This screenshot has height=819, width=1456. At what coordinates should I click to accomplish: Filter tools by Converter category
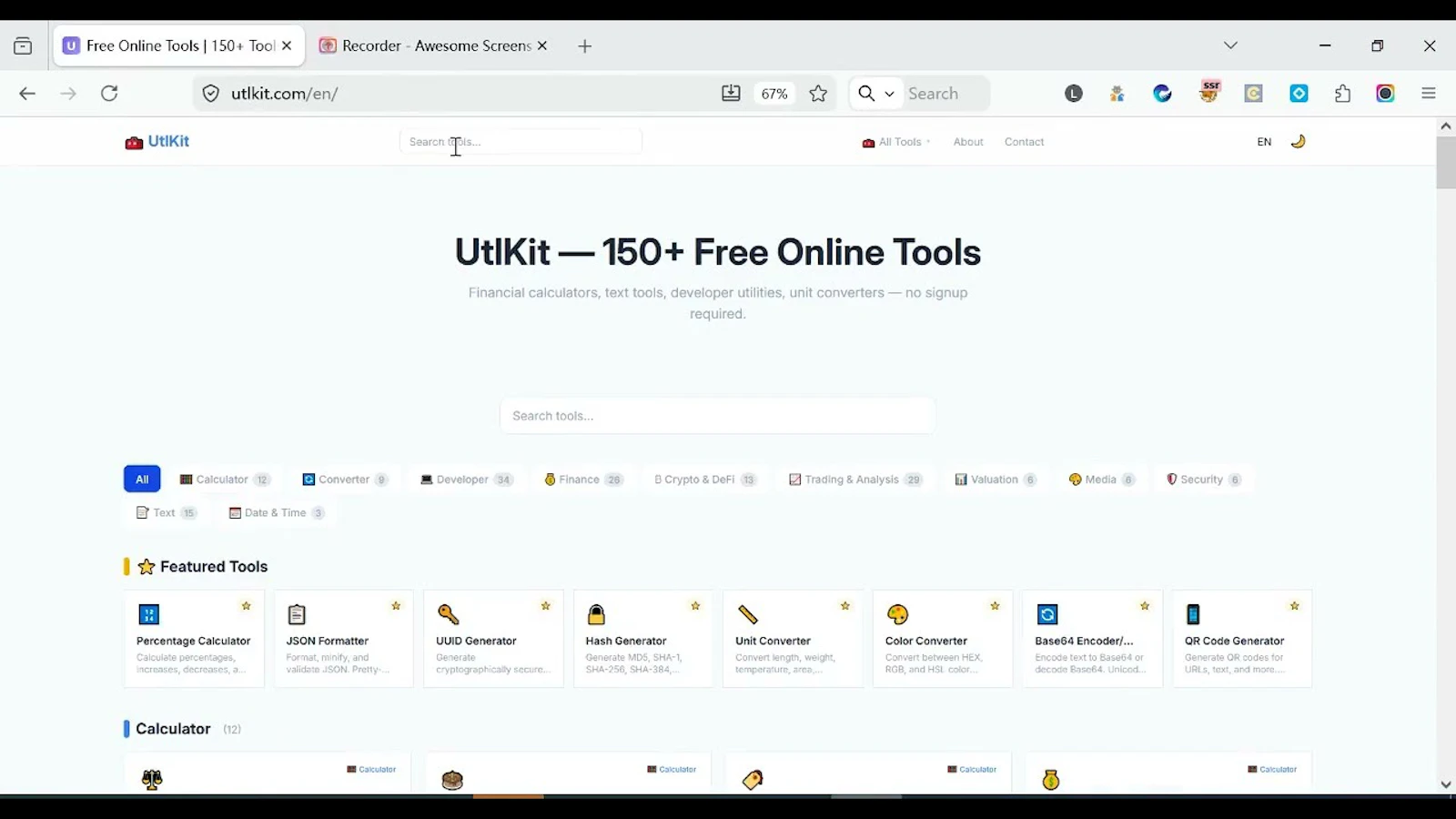coord(345,480)
